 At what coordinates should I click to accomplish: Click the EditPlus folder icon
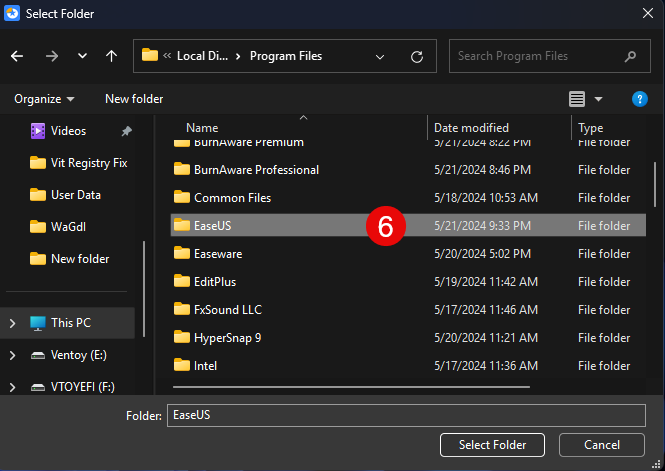pos(182,281)
